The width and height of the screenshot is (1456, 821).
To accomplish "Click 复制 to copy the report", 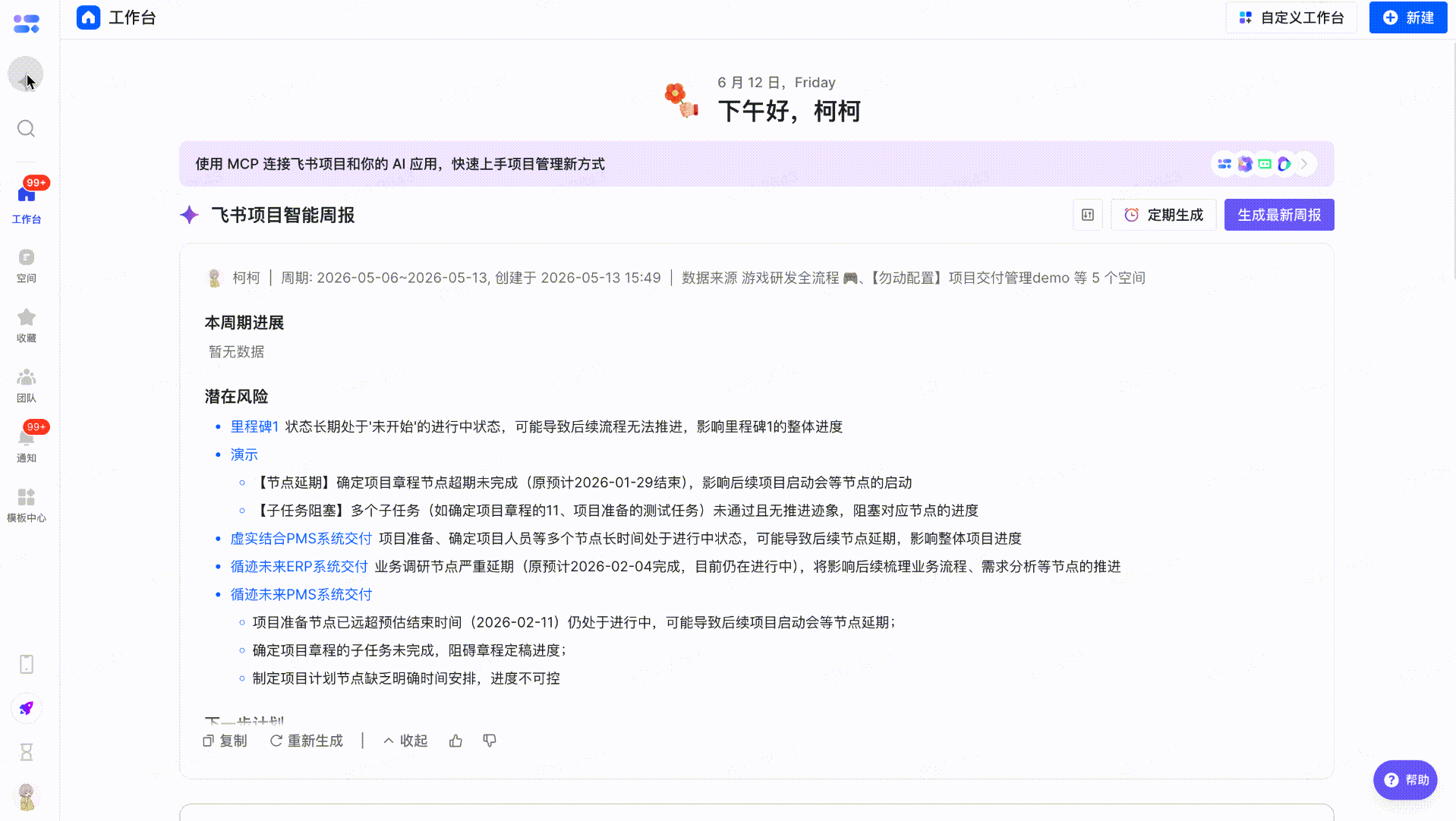I will click(225, 741).
